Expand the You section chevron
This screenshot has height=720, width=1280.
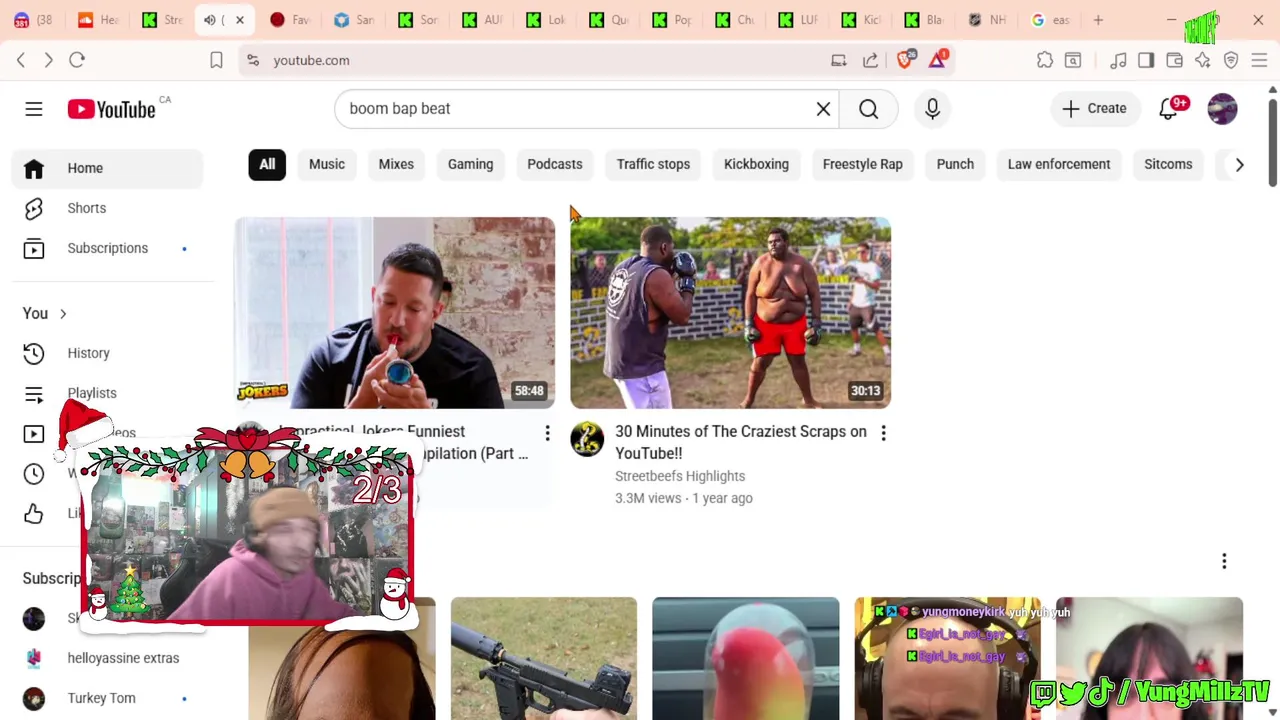point(62,314)
